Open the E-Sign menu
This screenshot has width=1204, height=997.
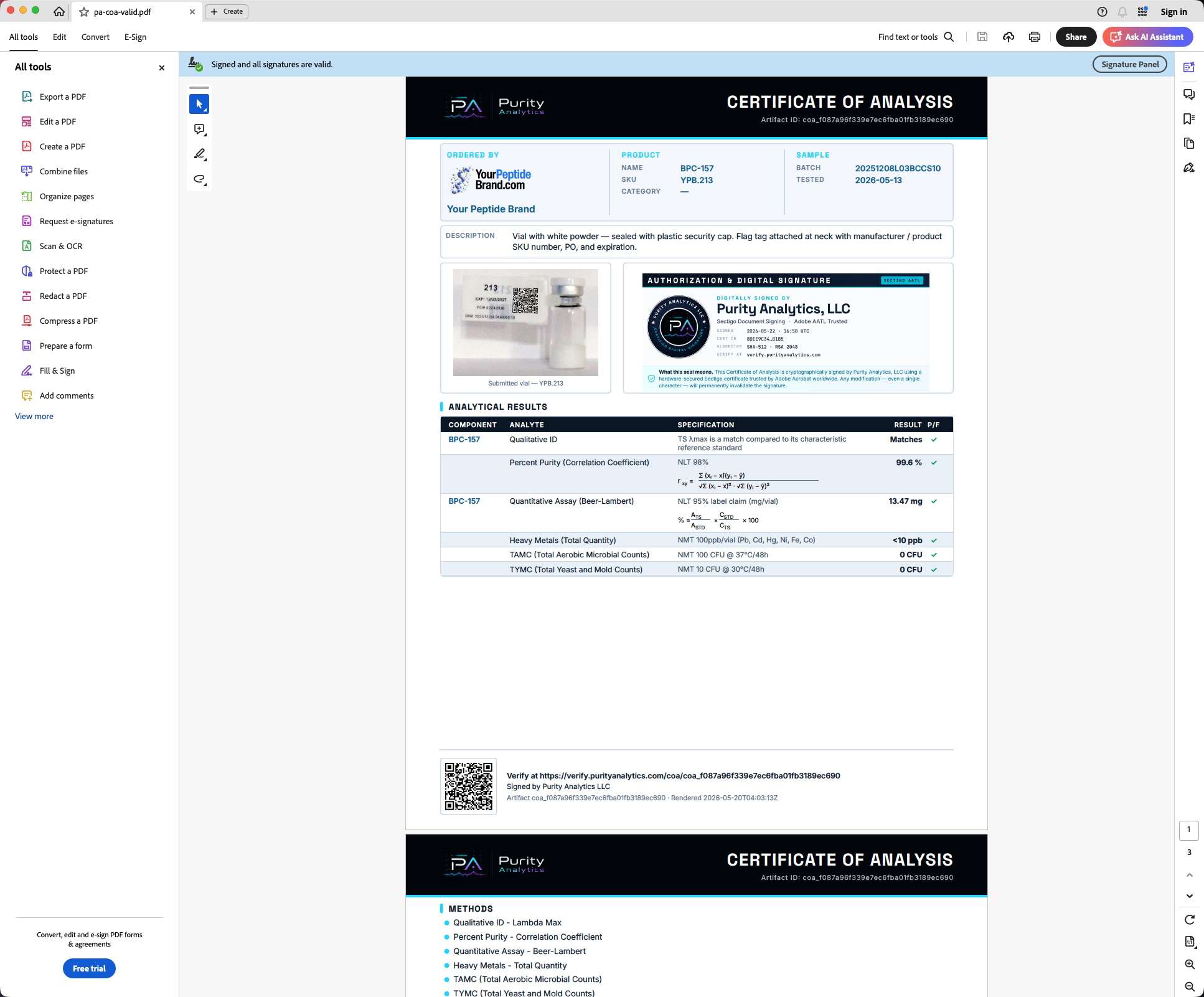[x=135, y=37]
